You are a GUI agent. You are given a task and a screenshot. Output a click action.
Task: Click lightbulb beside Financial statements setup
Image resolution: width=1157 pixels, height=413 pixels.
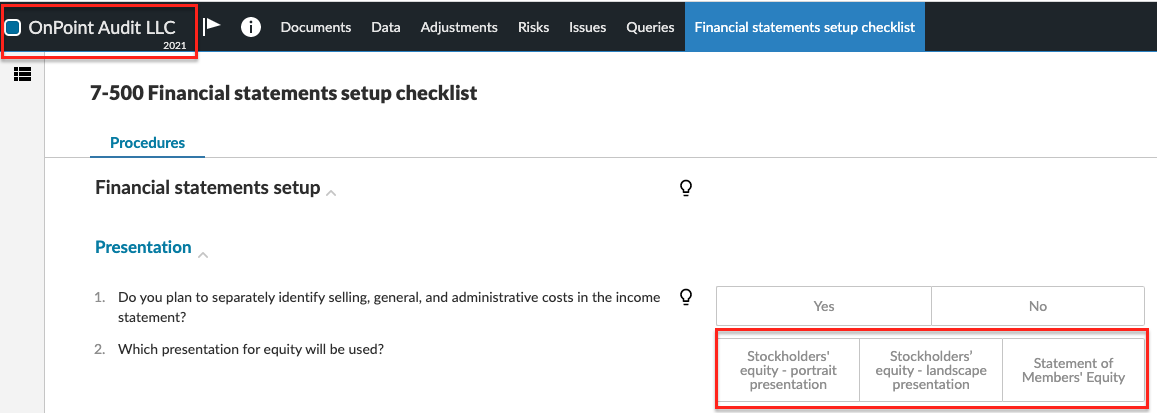[686, 187]
